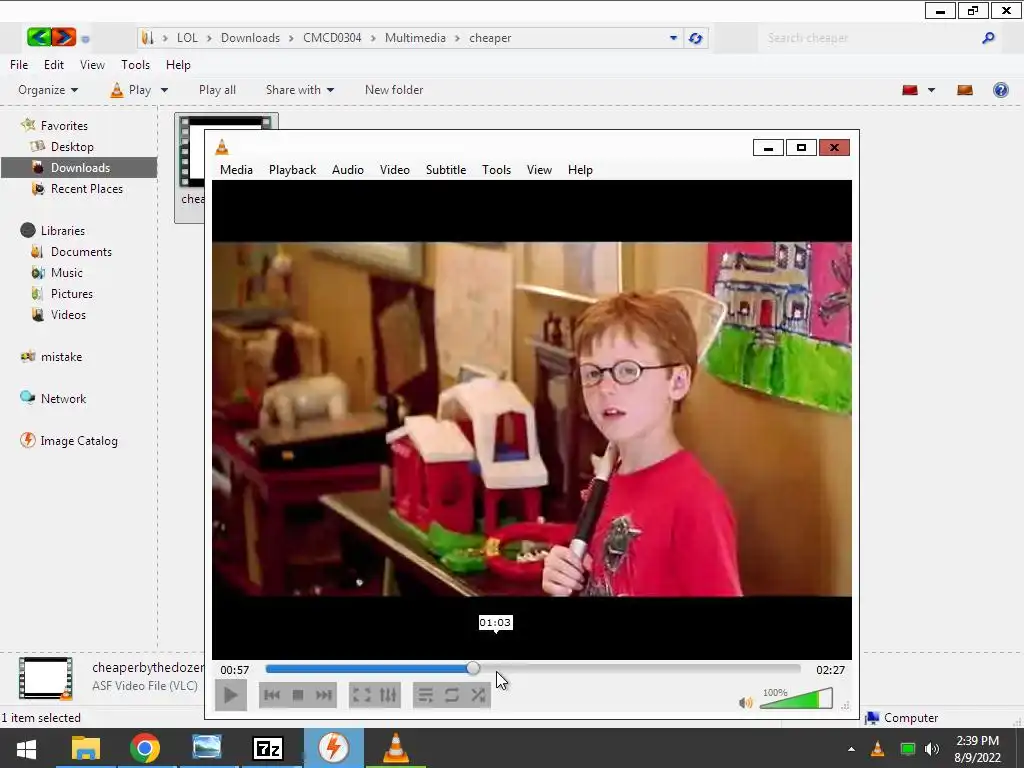This screenshot has width=1024, height=768.
Task: Open Pictures library in sidebar
Action: pyautogui.click(x=72, y=294)
